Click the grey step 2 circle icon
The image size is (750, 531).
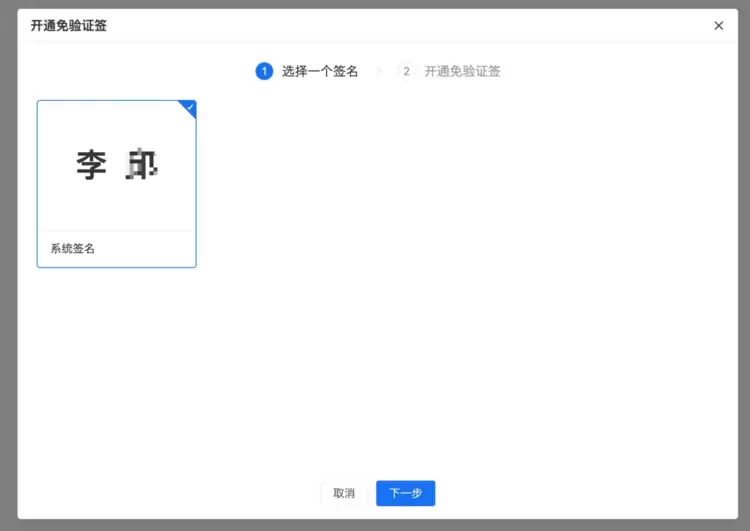406,71
